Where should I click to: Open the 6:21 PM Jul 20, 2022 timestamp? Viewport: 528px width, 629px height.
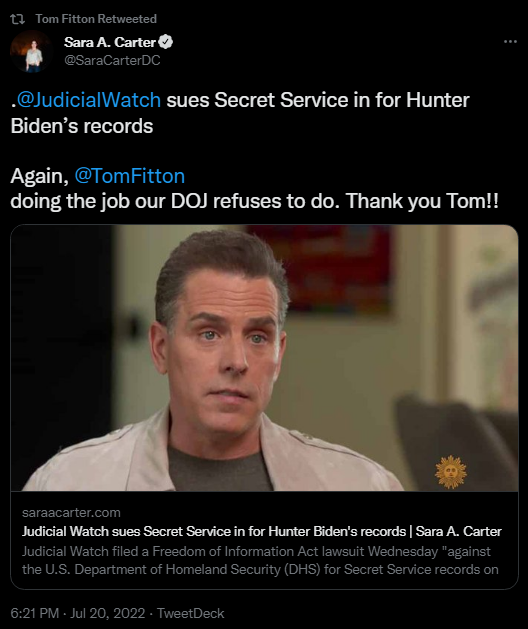(x=77, y=613)
